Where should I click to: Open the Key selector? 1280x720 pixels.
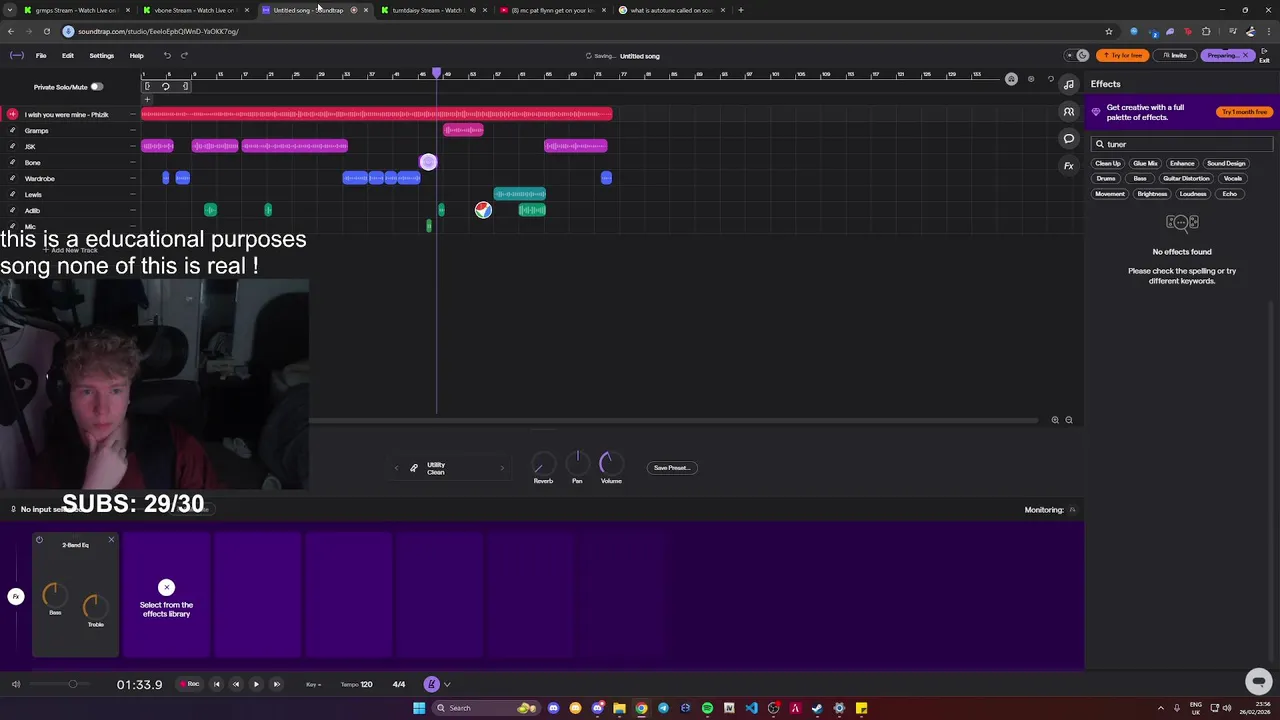pyautogui.click(x=314, y=684)
